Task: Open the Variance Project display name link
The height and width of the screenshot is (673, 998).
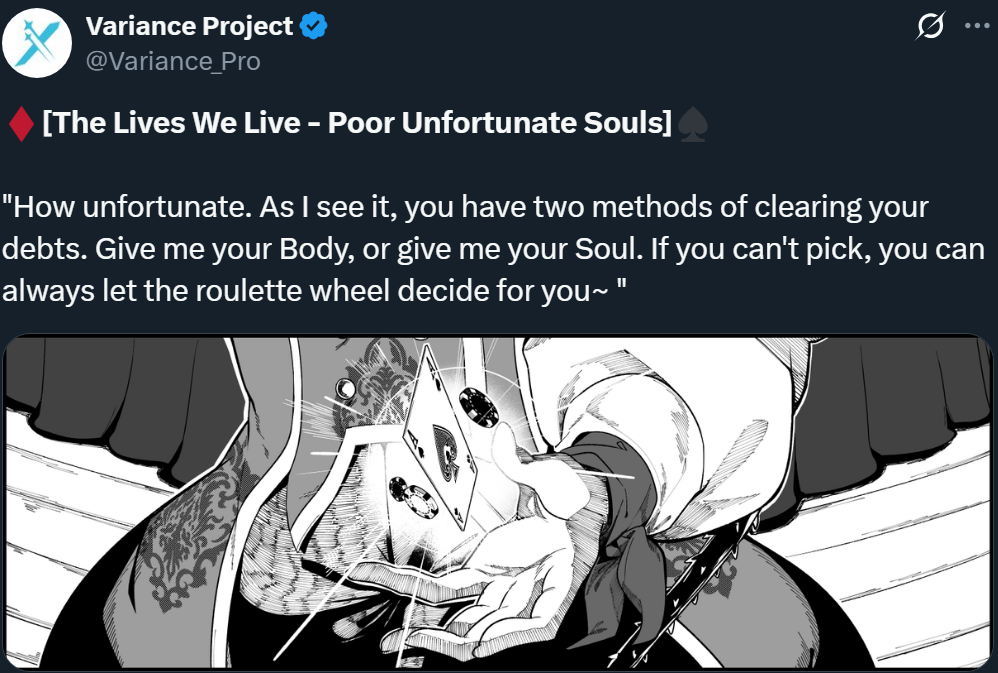Action: 190,27
